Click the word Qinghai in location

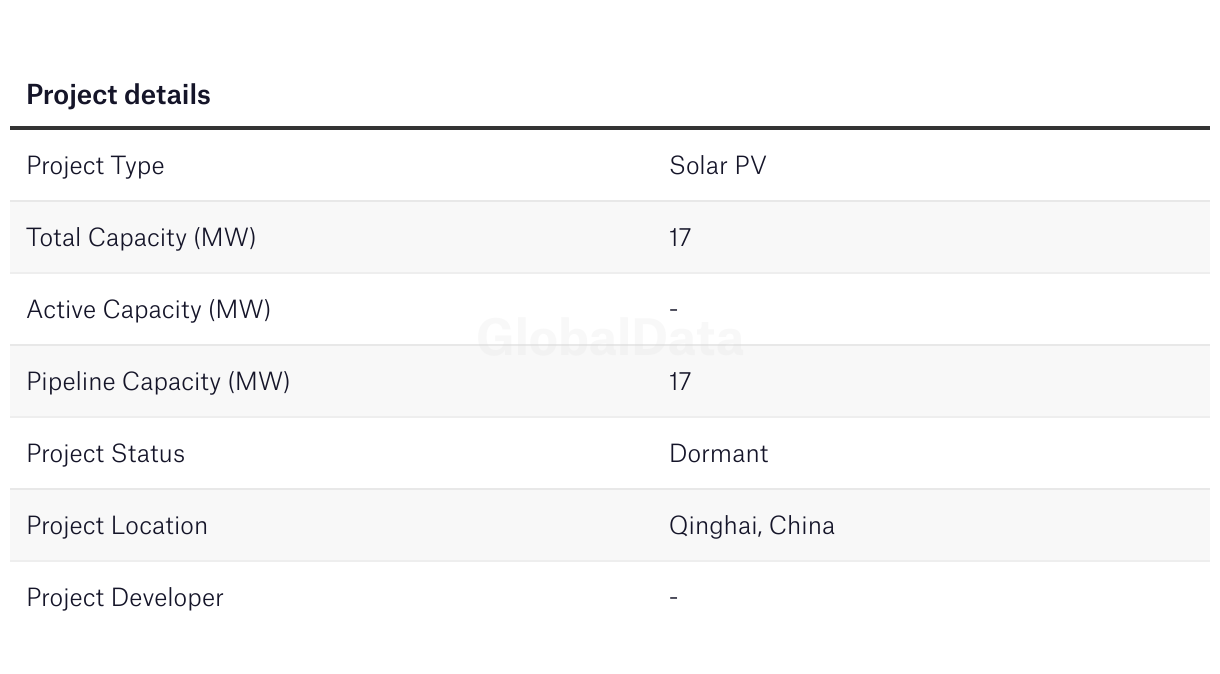pyautogui.click(x=713, y=527)
